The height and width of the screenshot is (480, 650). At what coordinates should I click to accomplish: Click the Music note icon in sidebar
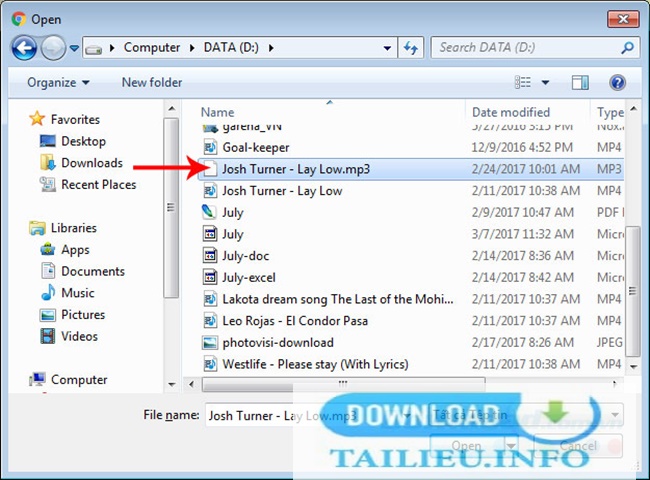pyautogui.click(x=48, y=292)
